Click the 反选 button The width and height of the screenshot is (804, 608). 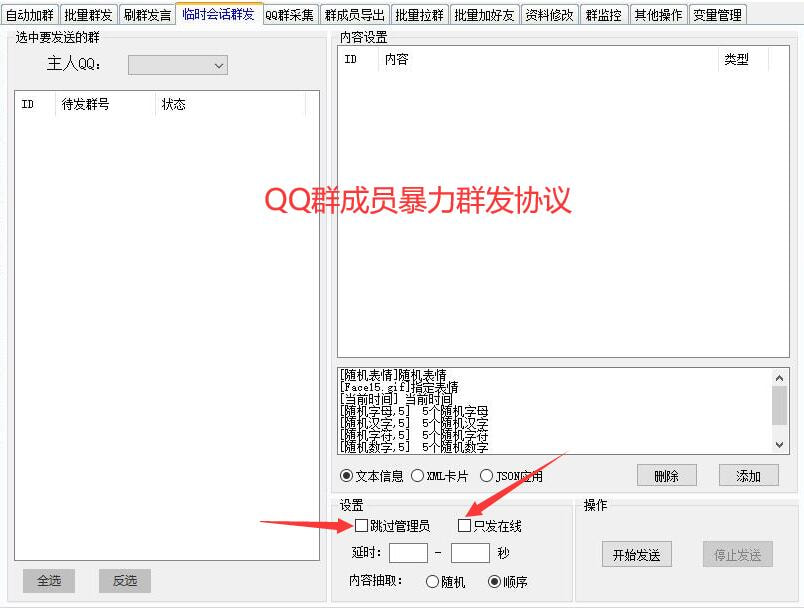pos(125,581)
